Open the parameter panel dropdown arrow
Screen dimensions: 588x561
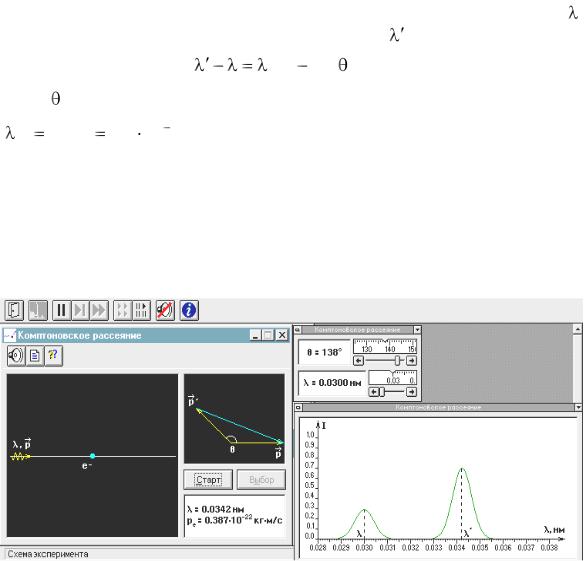(417, 330)
